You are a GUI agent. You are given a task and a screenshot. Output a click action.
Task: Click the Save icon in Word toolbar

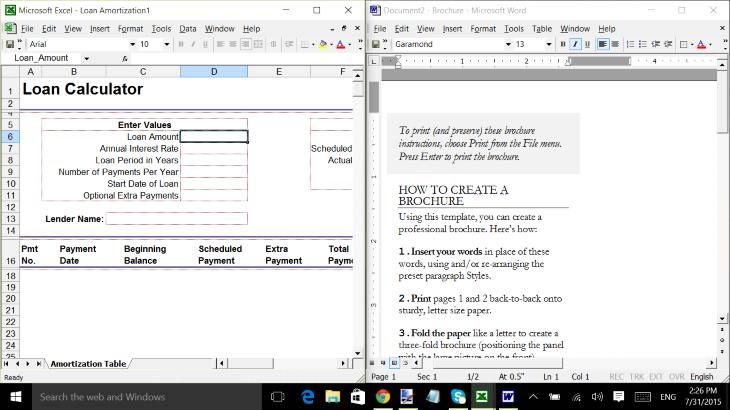tap(375, 44)
